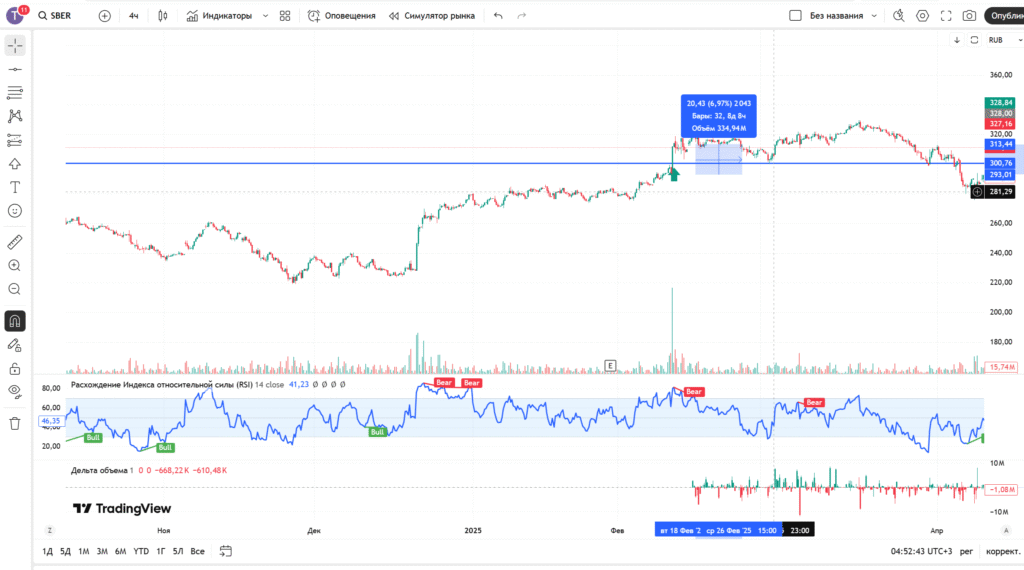Select the Все date range

click(x=197, y=551)
